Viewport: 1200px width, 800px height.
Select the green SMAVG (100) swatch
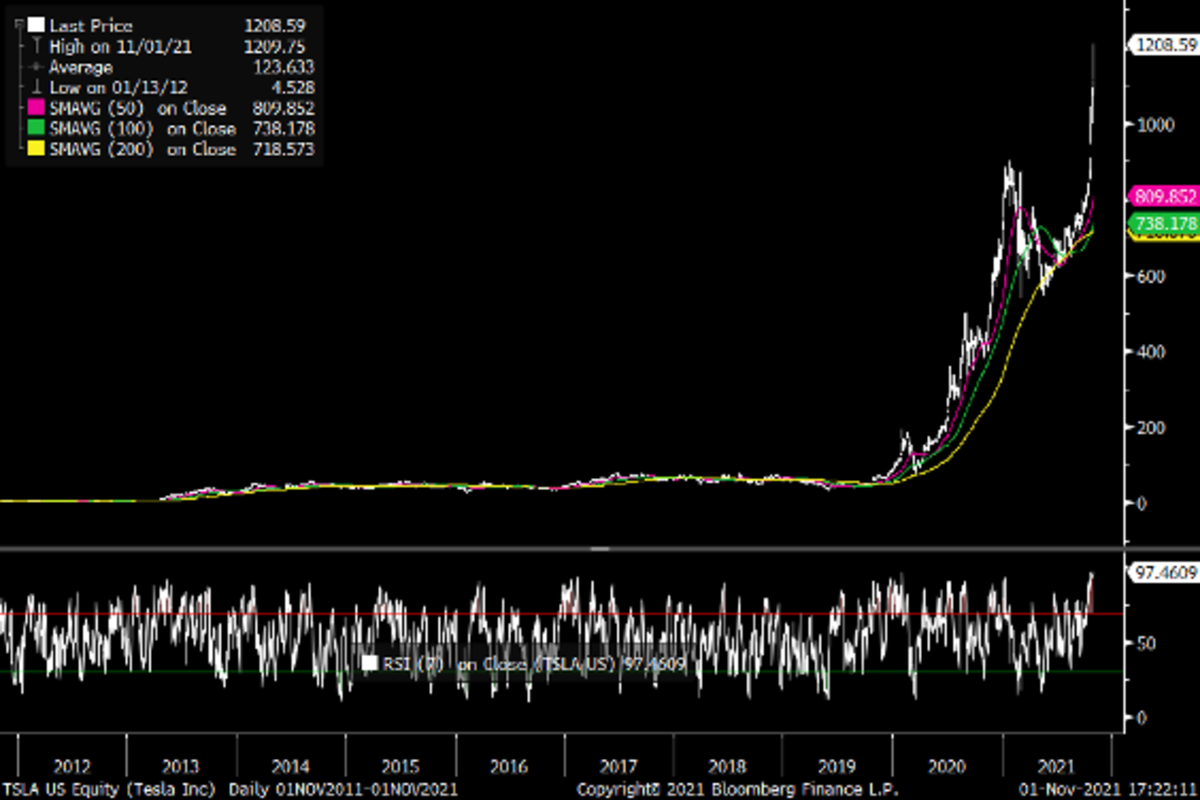[36, 129]
